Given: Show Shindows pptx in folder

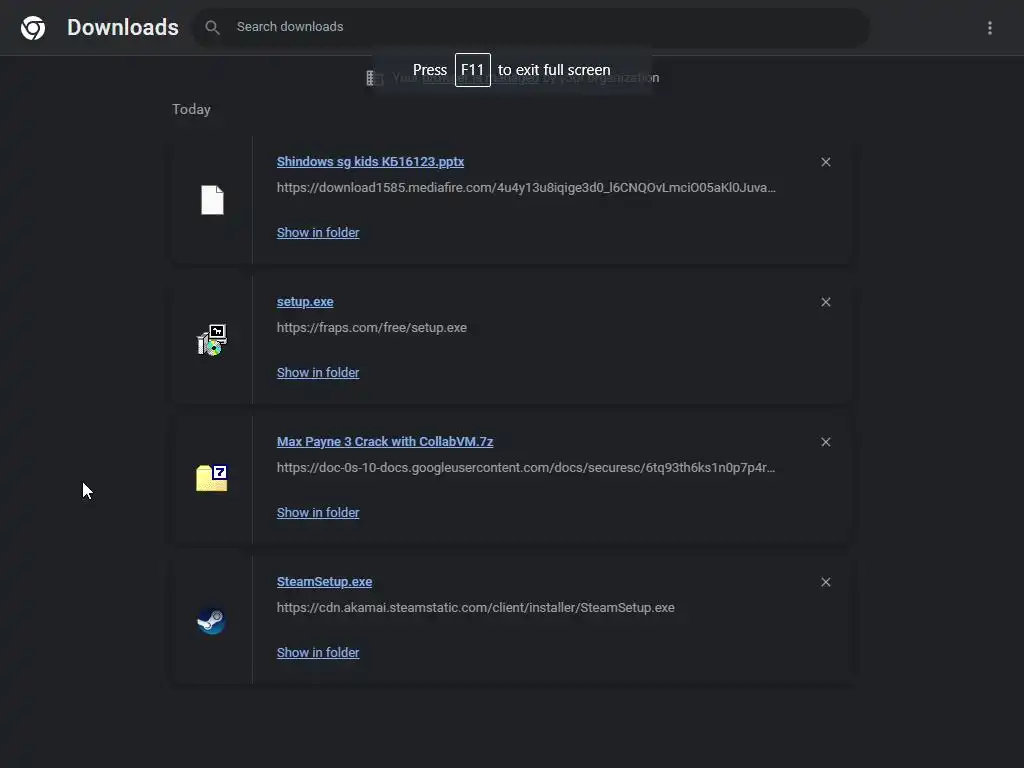Looking at the screenshot, I should pyautogui.click(x=318, y=232).
